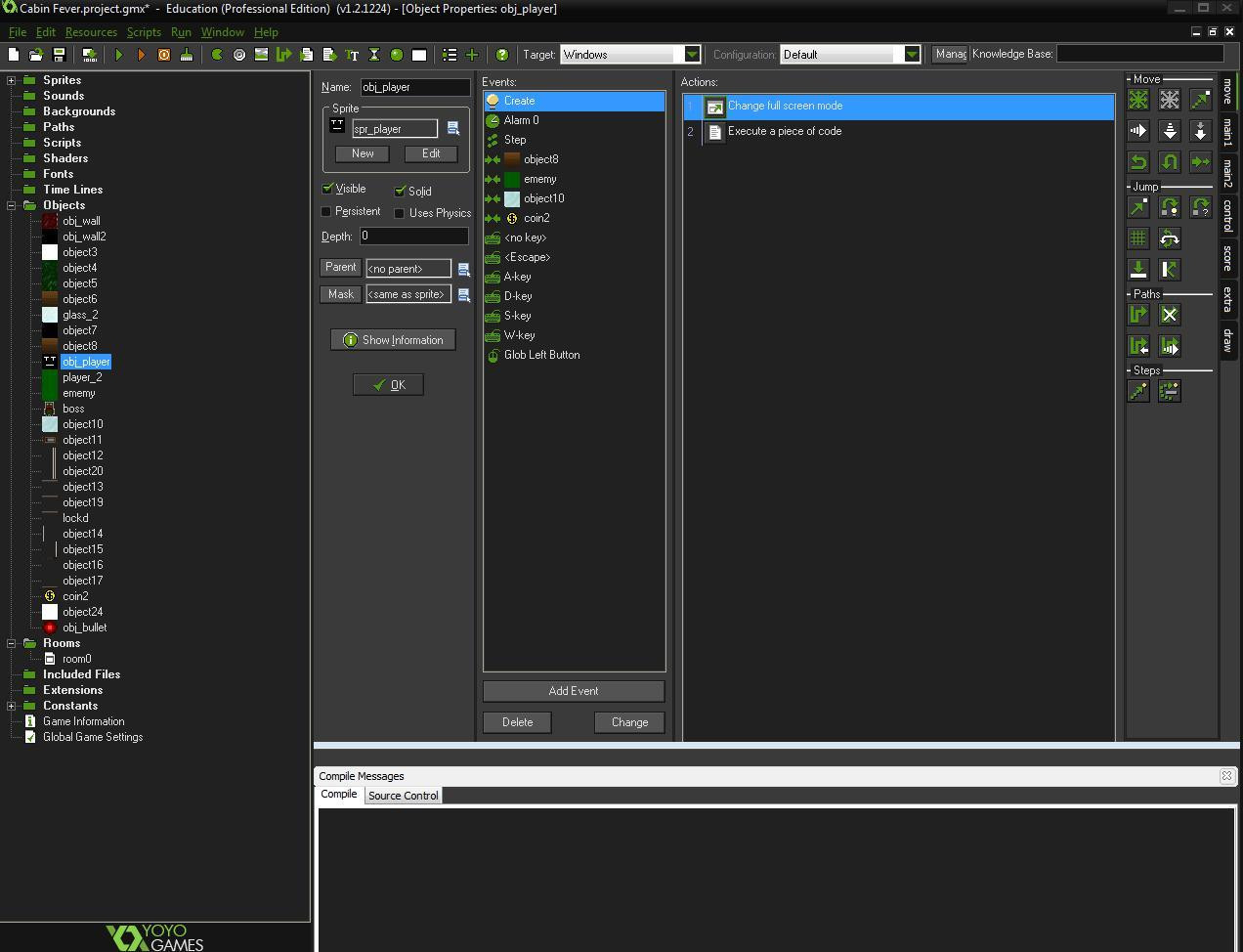This screenshot has width=1243, height=952.
Task: Open the help question mark icon
Action: pyautogui.click(x=502, y=55)
